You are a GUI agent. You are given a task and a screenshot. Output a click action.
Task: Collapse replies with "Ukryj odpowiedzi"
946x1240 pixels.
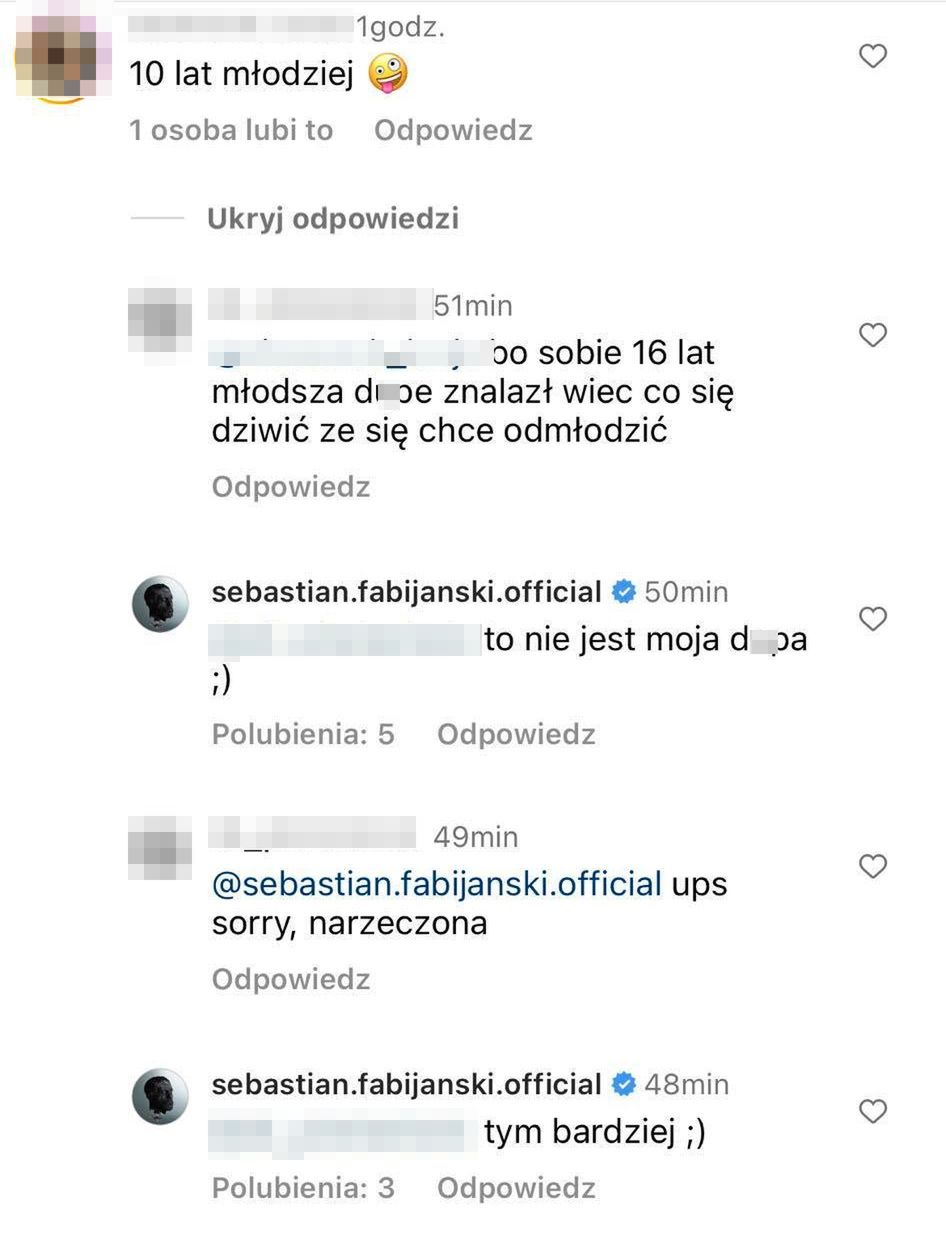click(332, 219)
